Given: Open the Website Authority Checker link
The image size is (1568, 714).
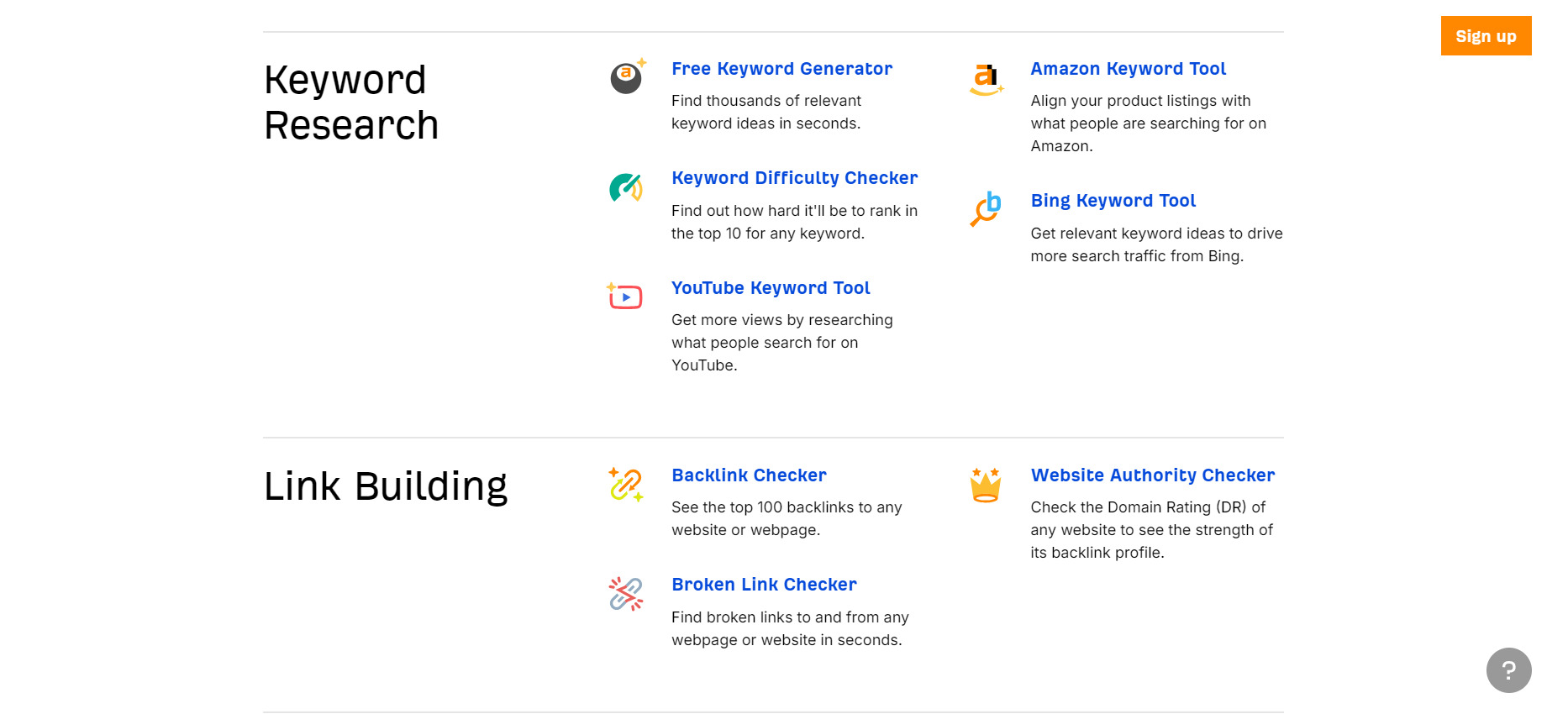Looking at the screenshot, I should [1152, 475].
